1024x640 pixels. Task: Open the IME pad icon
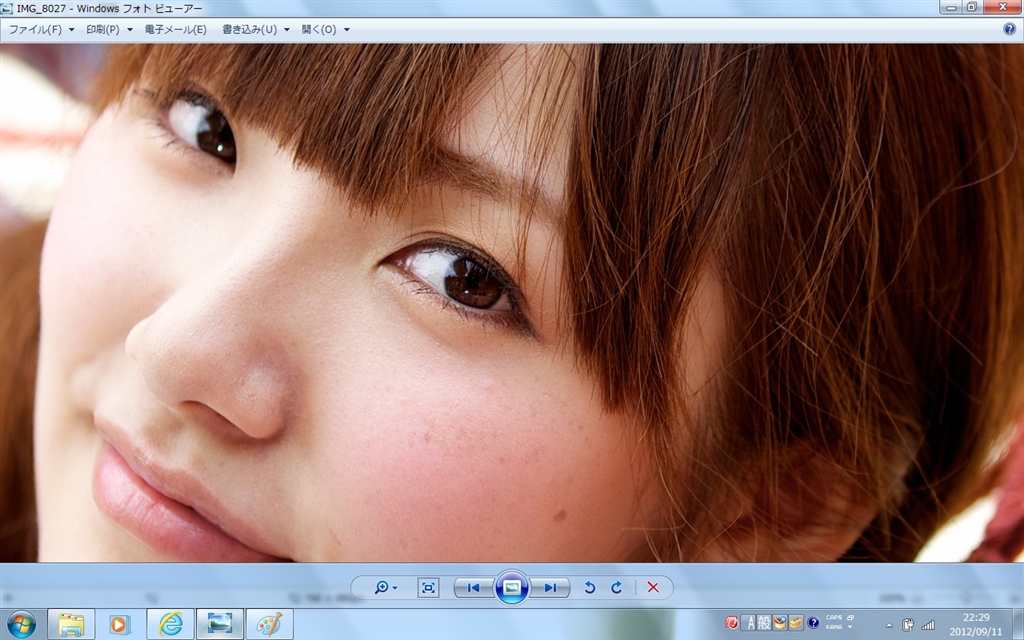(780, 623)
